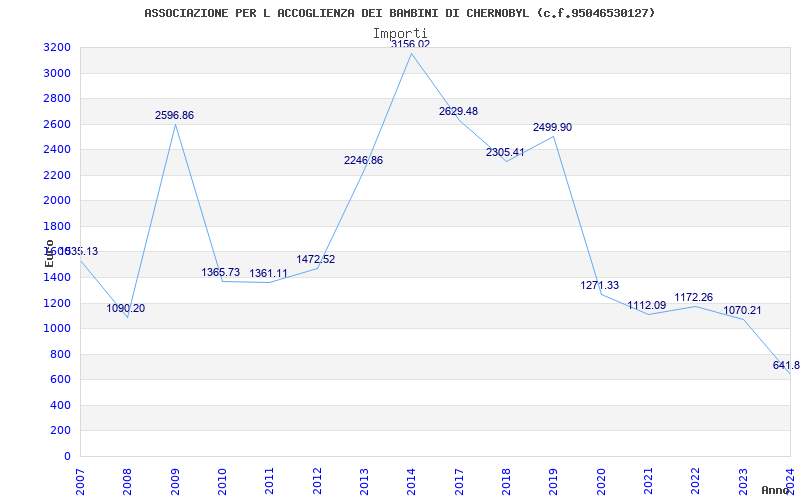
Task: Click the 'Importi' series label
Action: click(x=400, y=34)
